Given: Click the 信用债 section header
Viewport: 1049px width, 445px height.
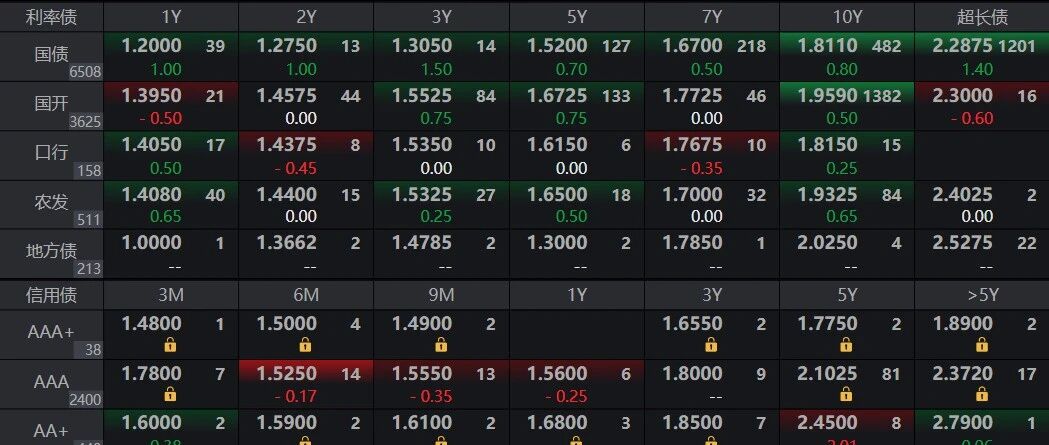Looking at the screenshot, I should coord(50,295).
